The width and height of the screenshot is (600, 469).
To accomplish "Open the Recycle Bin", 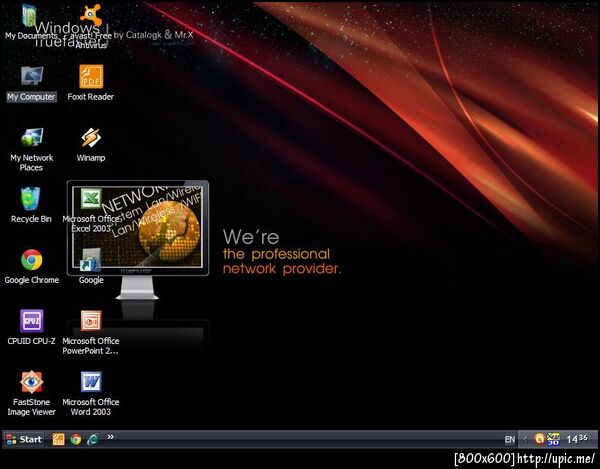I will [31, 205].
